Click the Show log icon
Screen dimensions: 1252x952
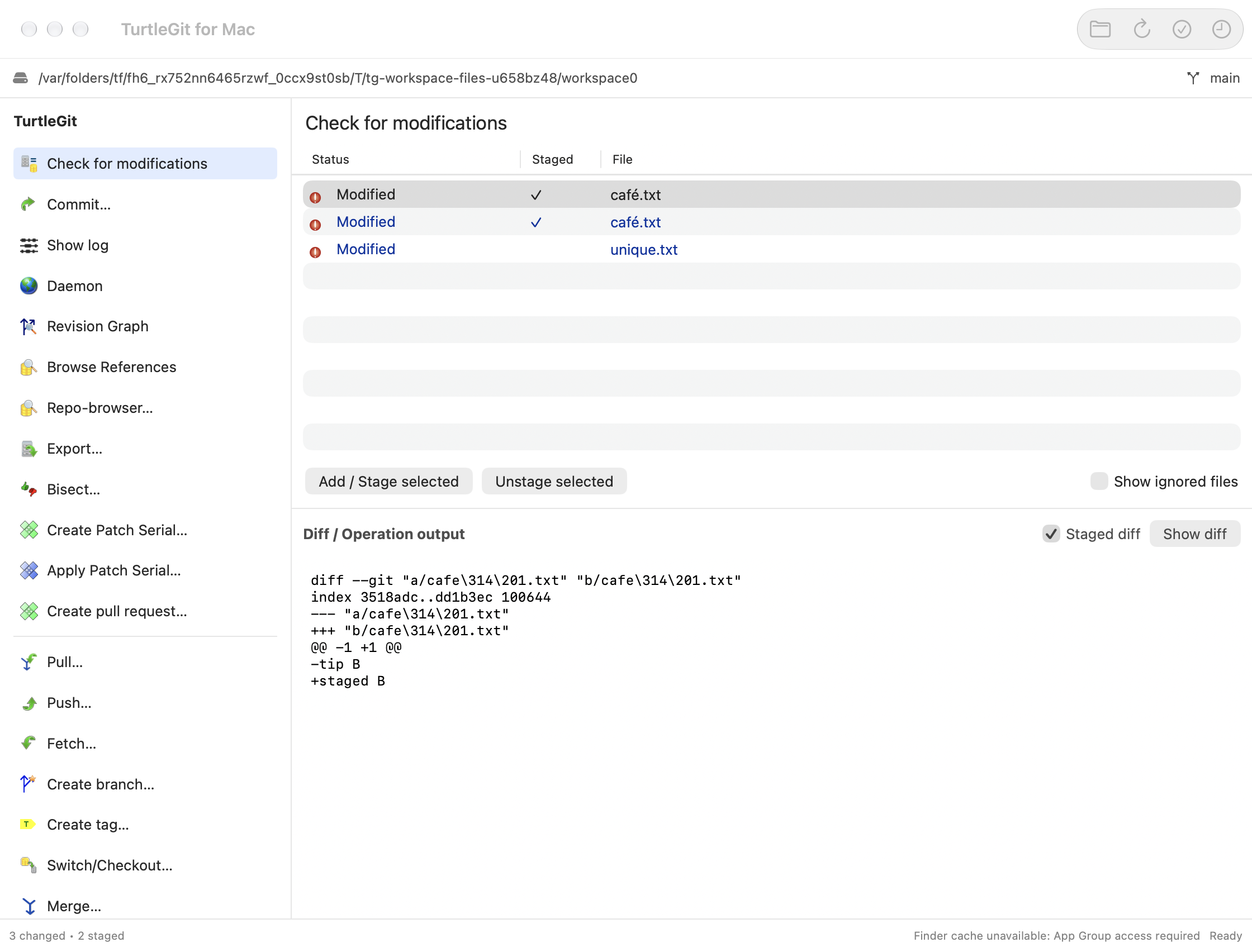coord(29,245)
